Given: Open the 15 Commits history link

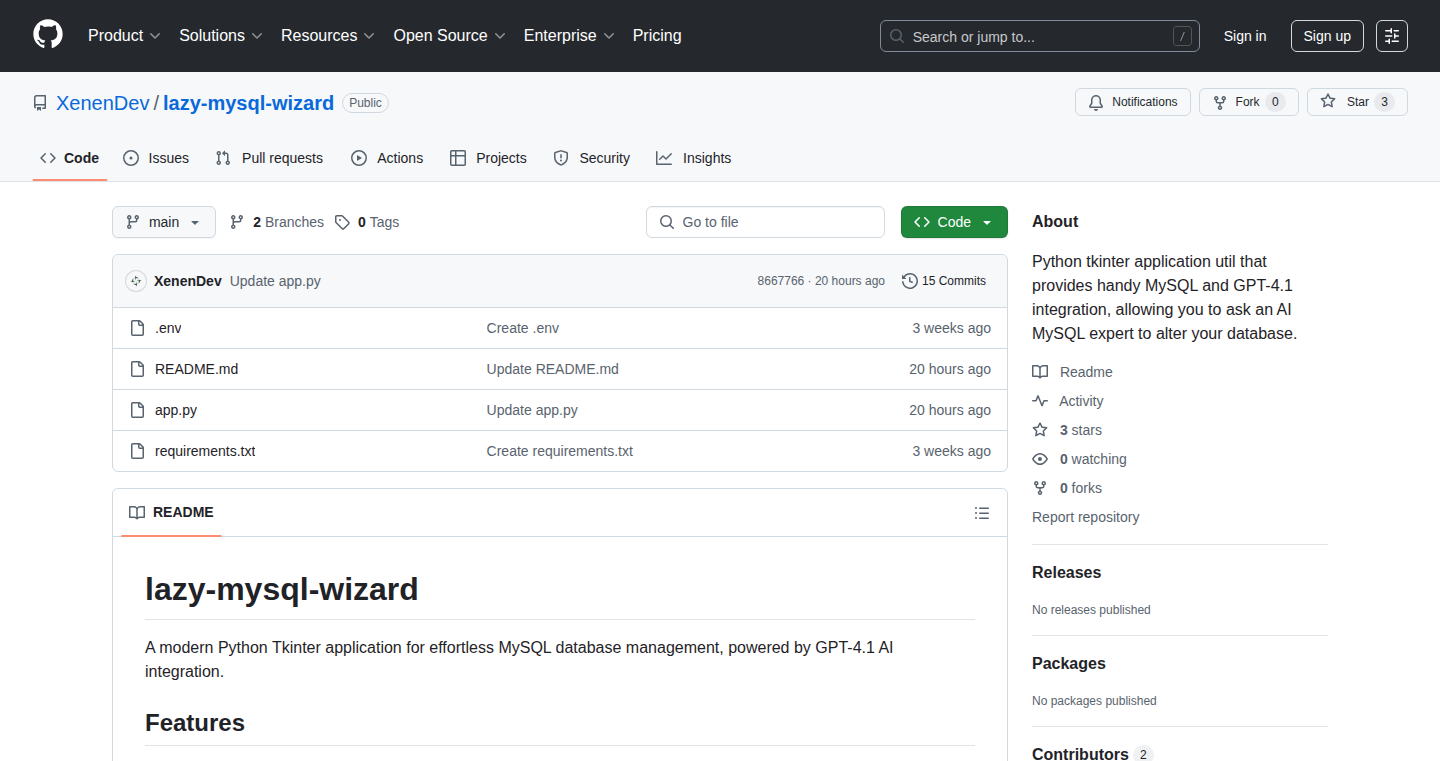Looking at the screenshot, I should pos(944,281).
